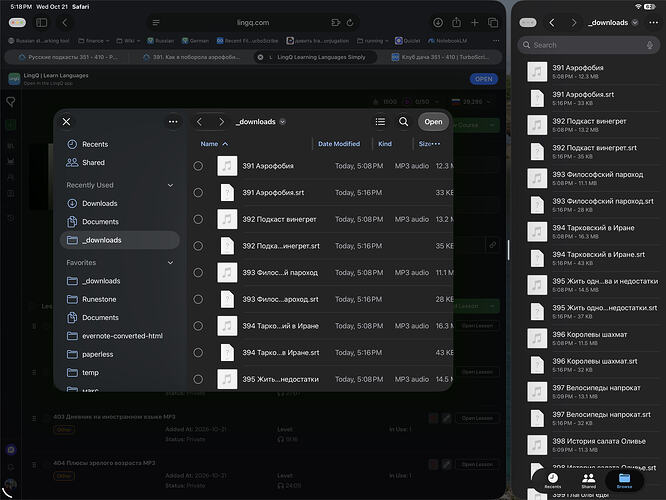Tap microphone in Files search field
The width and height of the screenshot is (666, 500).
[x=649, y=45]
